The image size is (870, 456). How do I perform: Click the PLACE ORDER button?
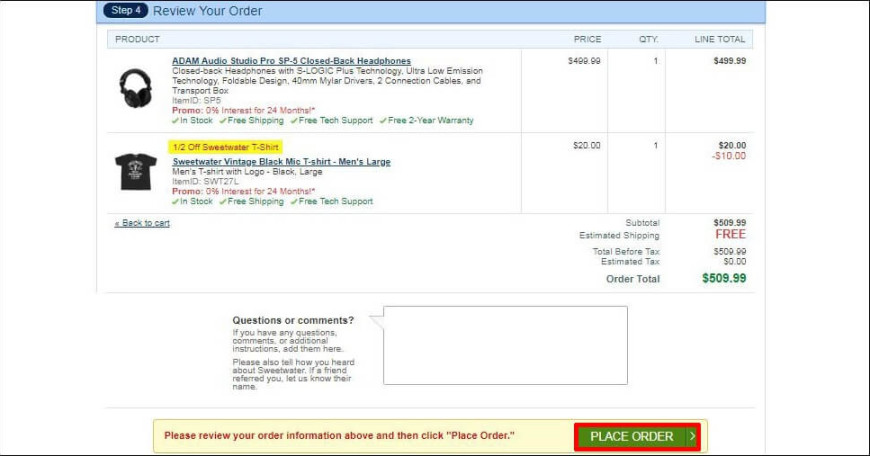[x=637, y=437]
